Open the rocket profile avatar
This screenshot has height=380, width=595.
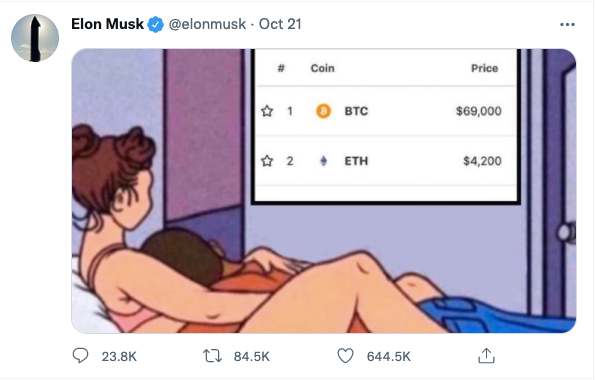pos(35,38)
